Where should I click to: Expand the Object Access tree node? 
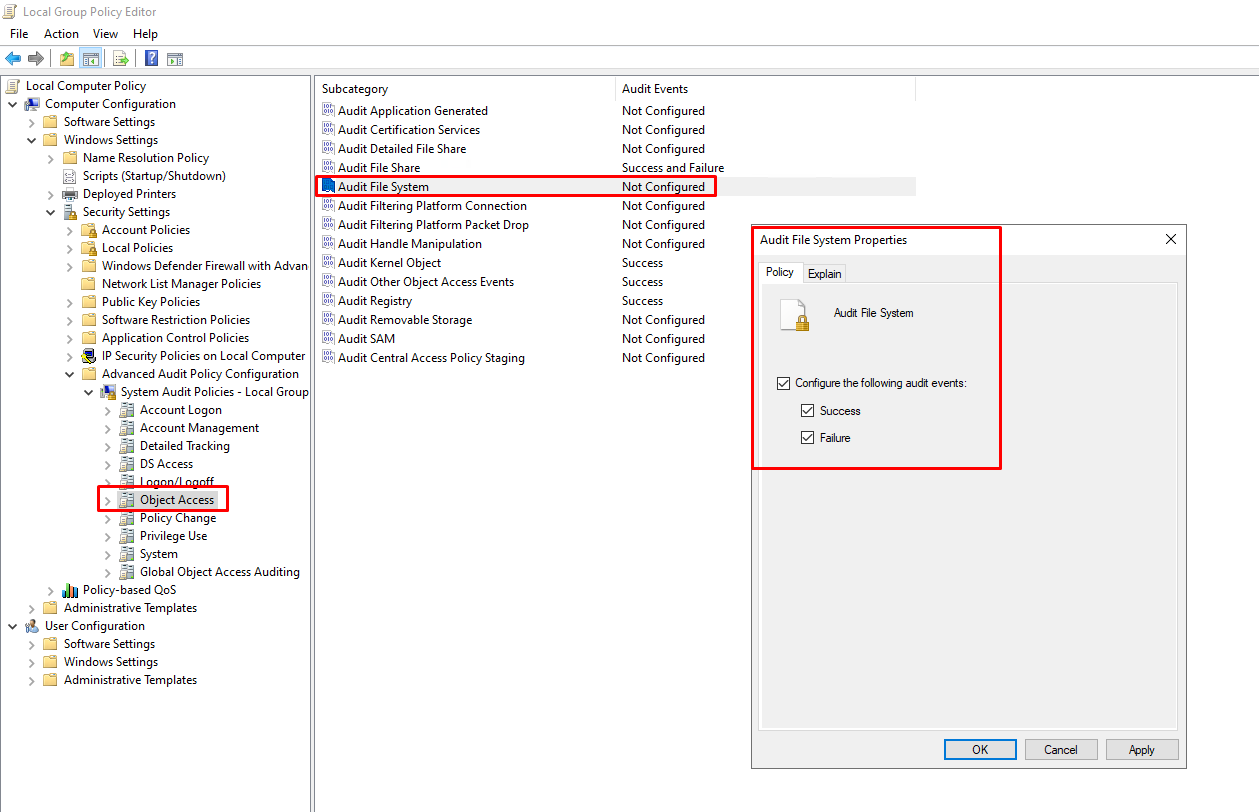coord(107,500)
